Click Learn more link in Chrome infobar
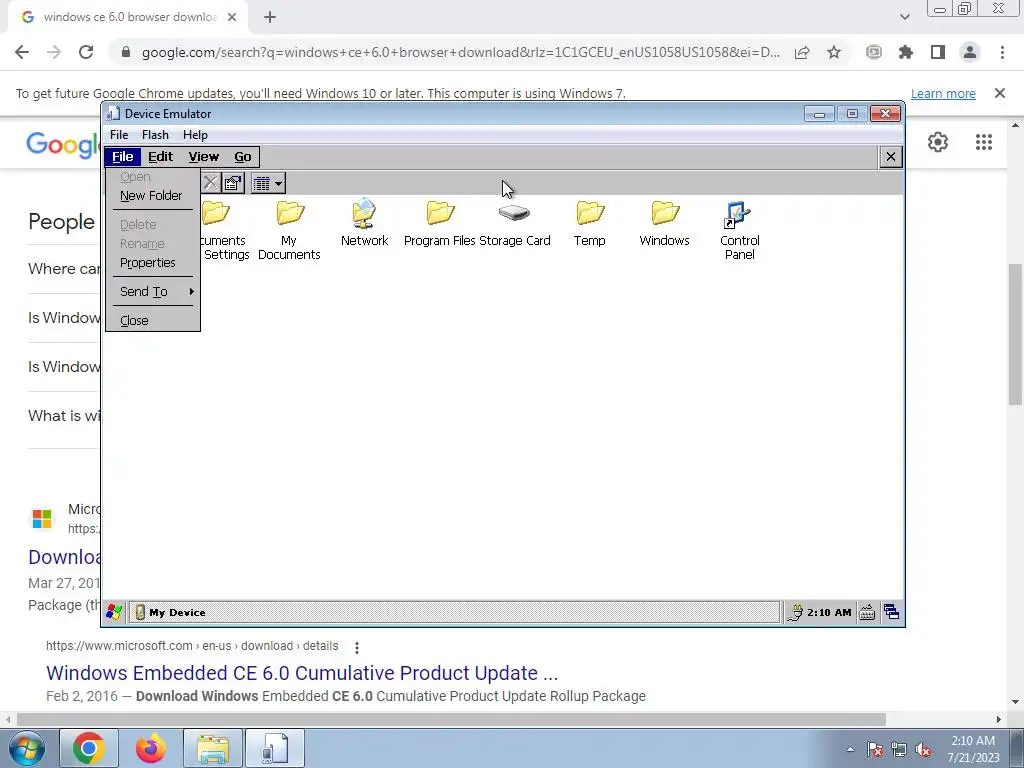This screenshot has height=768, width=1024. (x=943, y=93)
